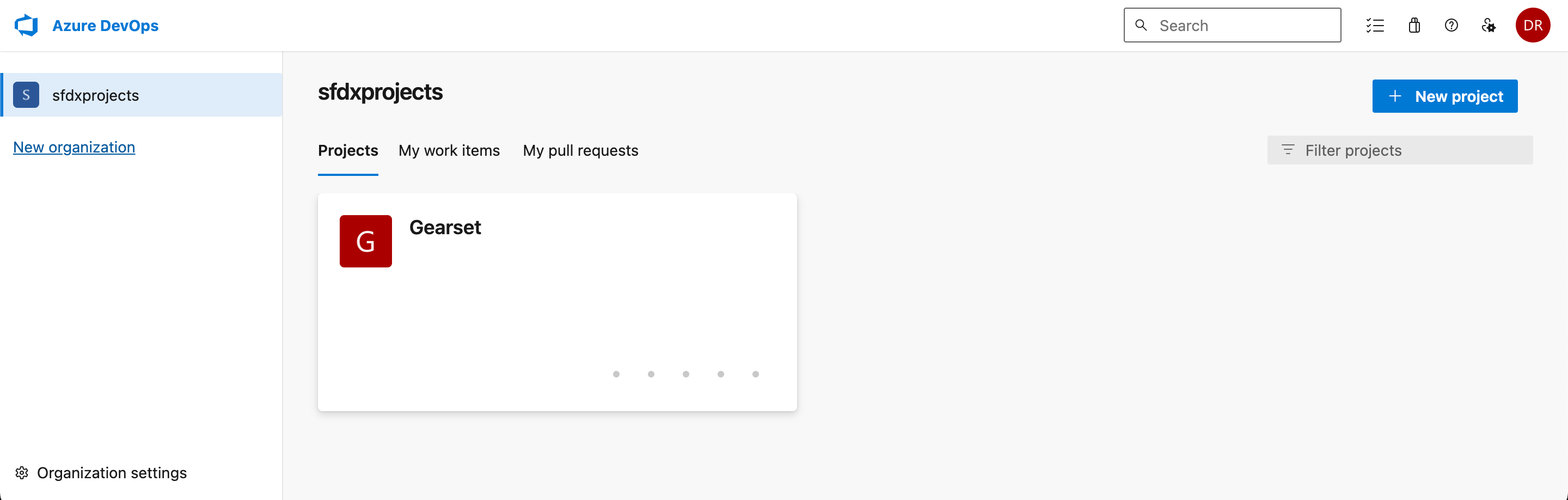Switch to the Projects tab
This screenshot has height=500, width=1568.
coord(347,150)
